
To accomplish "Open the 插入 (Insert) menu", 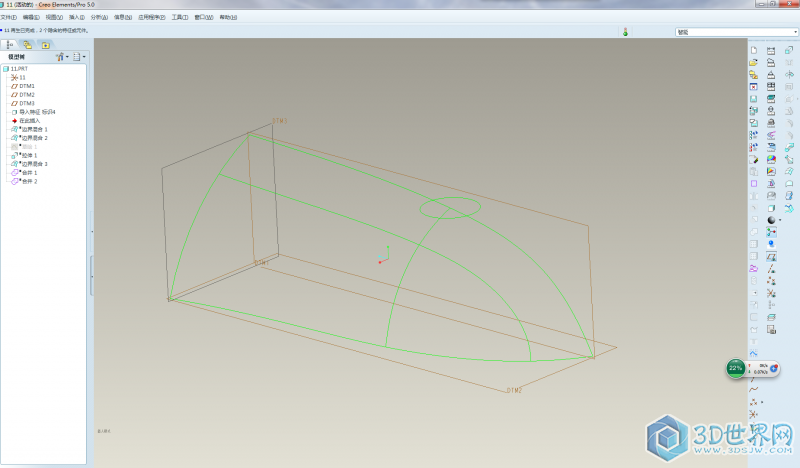I will [77, 17].
